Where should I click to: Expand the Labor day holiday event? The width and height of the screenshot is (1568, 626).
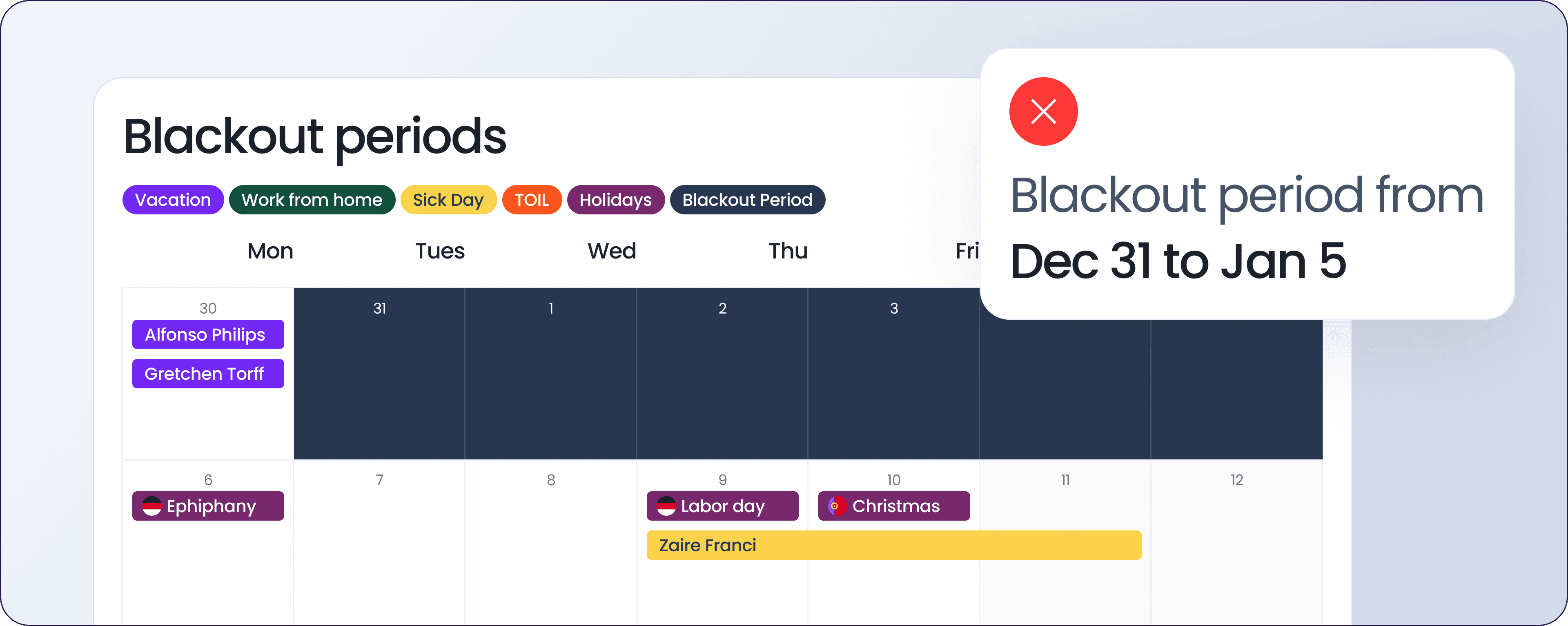click(x=720, y=506)
